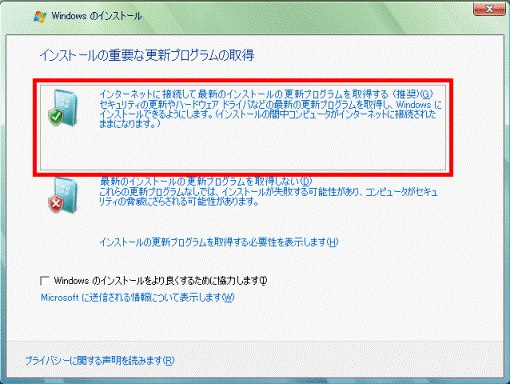The image size is (510, 384).
Task: Select the go online for latest updates (推奨) option
Action: 243,128
